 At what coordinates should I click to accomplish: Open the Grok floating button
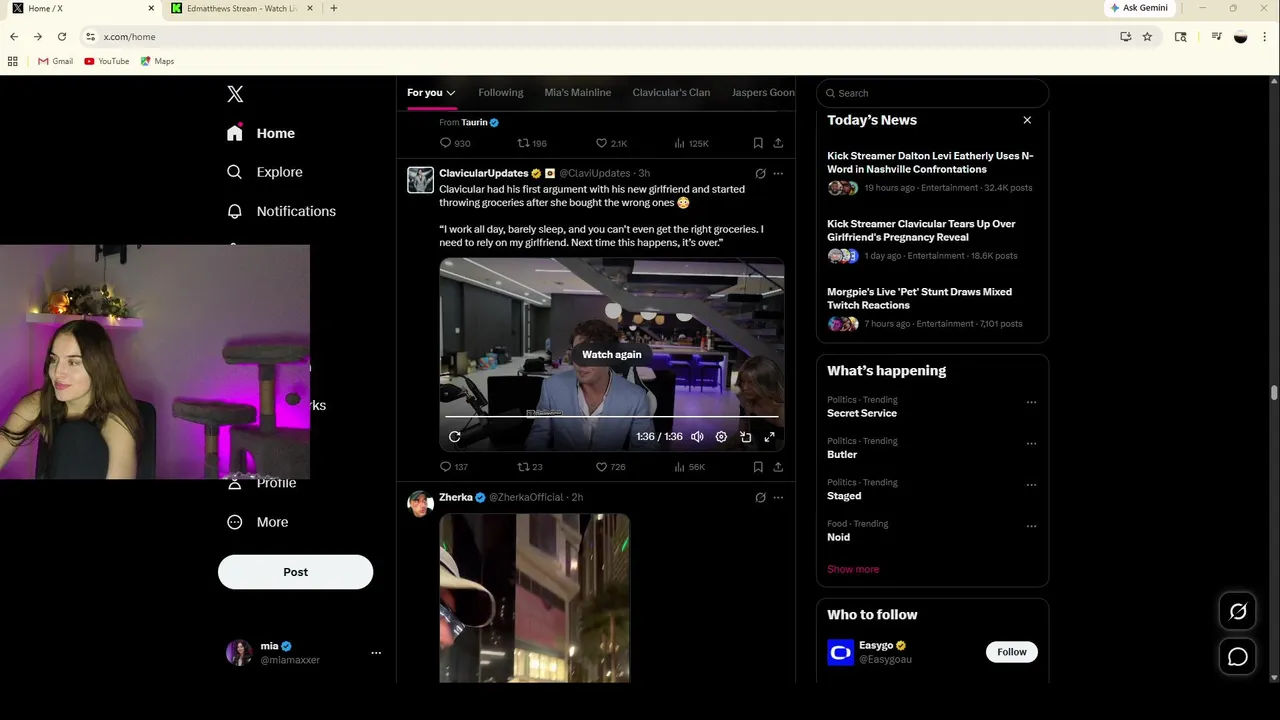1238,612
